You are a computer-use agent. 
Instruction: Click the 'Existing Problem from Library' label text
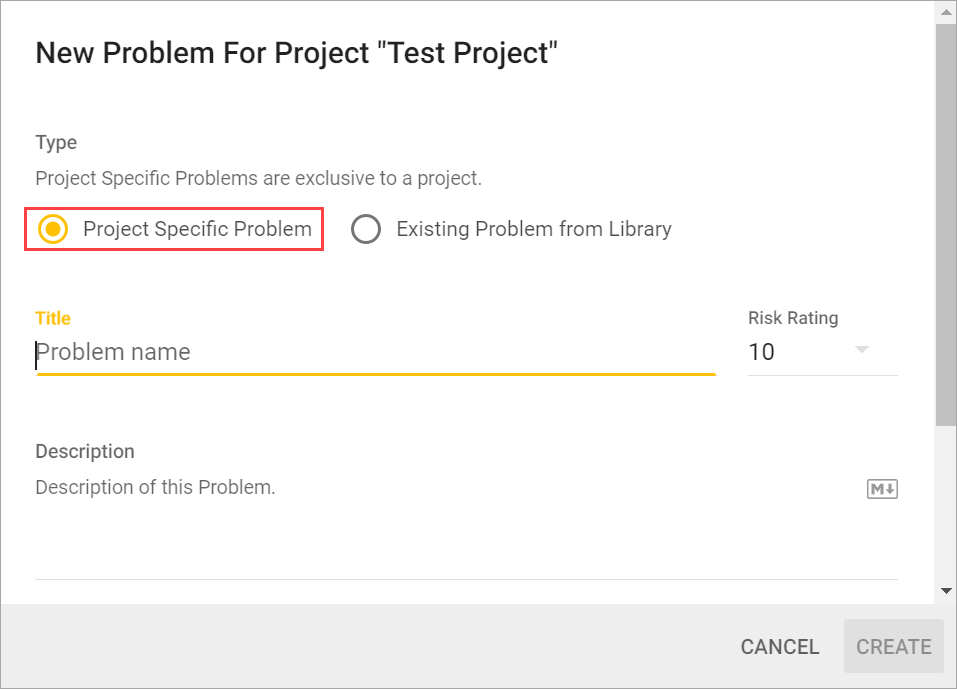(x=534, y=229)
